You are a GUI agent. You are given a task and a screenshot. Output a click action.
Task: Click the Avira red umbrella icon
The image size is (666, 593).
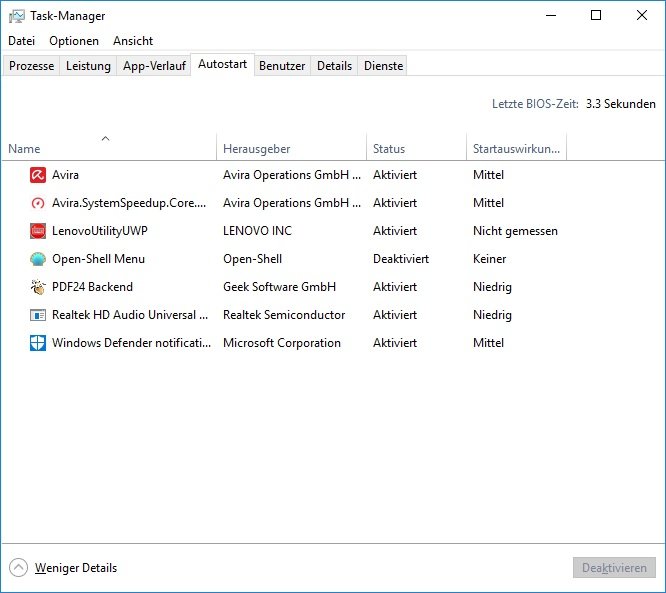point(38,175)
